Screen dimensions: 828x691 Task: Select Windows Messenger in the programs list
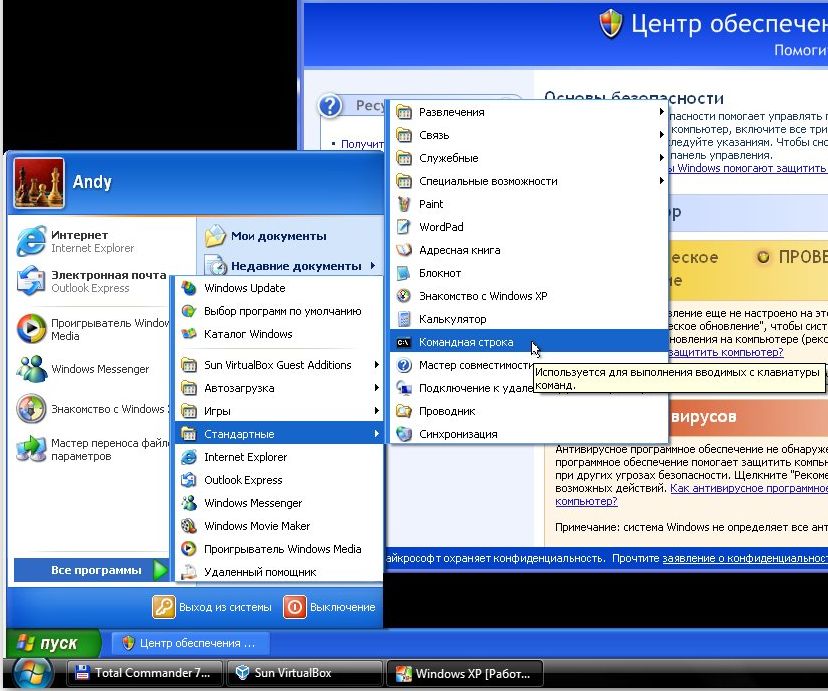[x=279, y=503]
